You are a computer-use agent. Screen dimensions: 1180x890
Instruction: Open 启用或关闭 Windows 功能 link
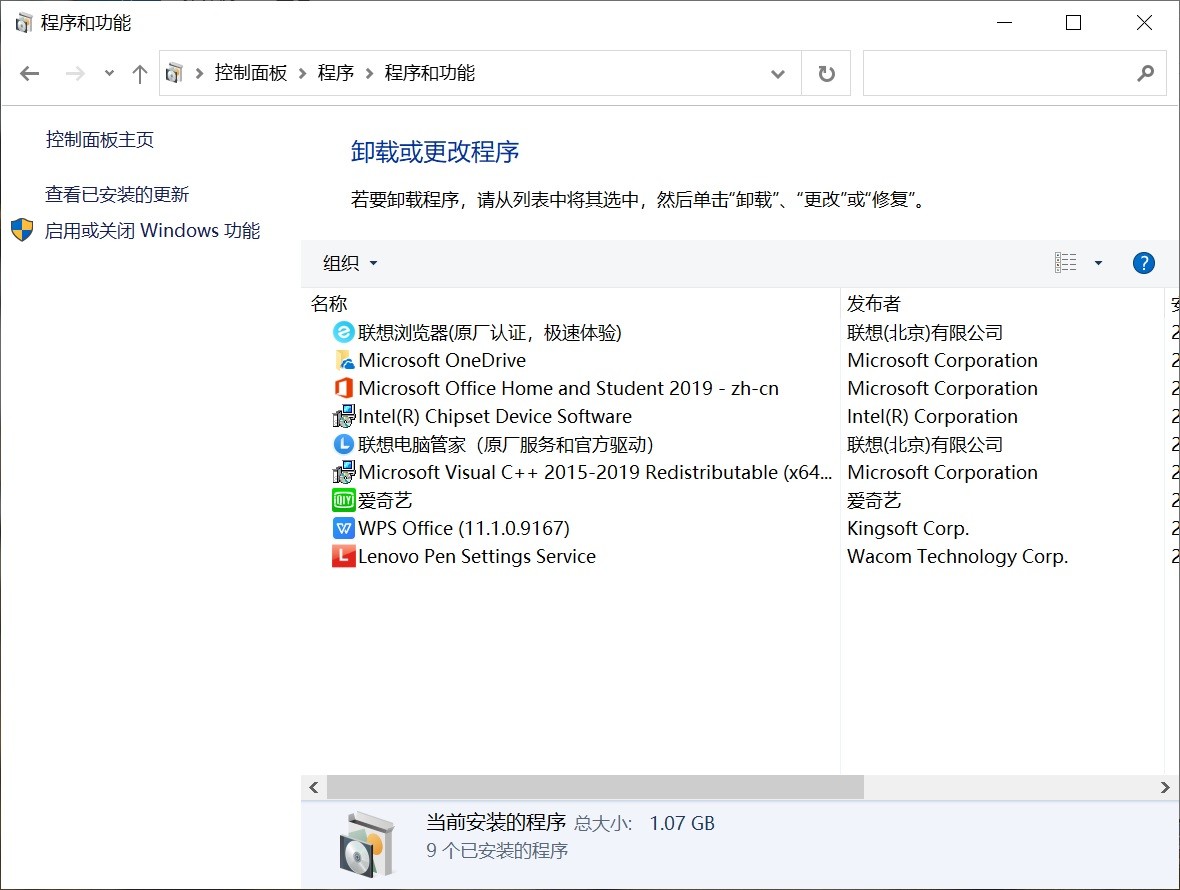click(x=152, y=230)
